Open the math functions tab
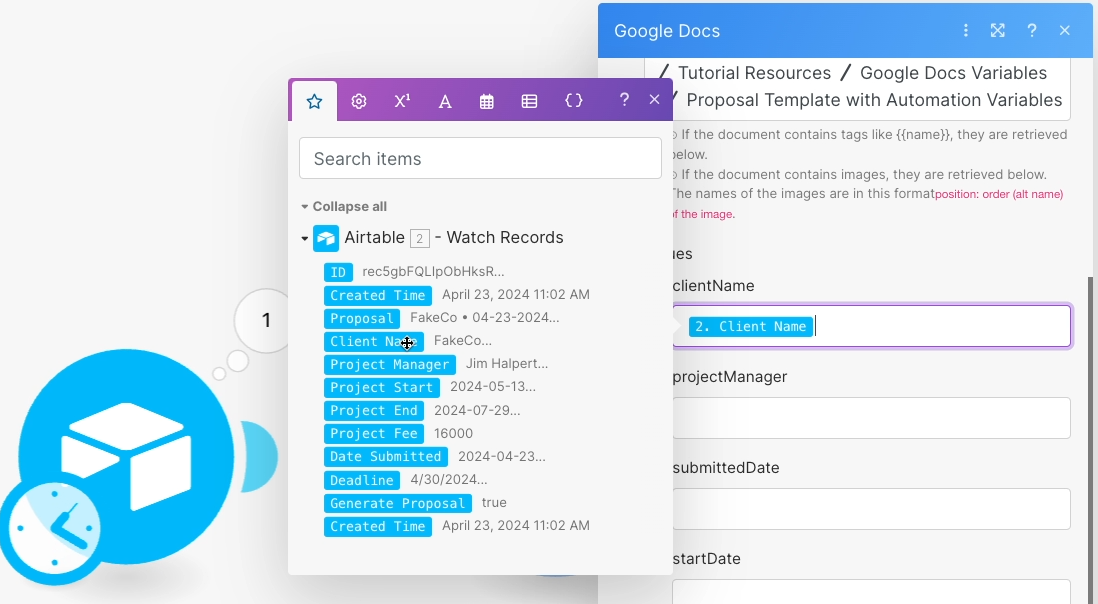Viewport: 1098px width, 604px height. pos(402,101)
